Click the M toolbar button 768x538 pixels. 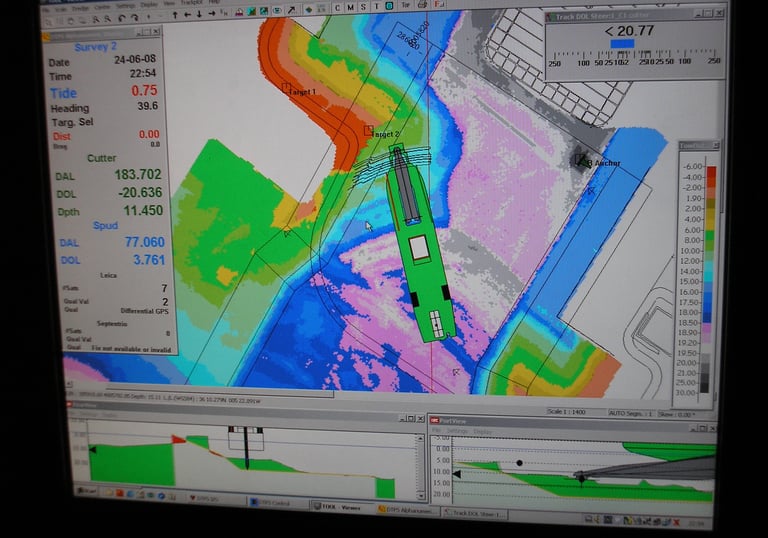point(351,7)
